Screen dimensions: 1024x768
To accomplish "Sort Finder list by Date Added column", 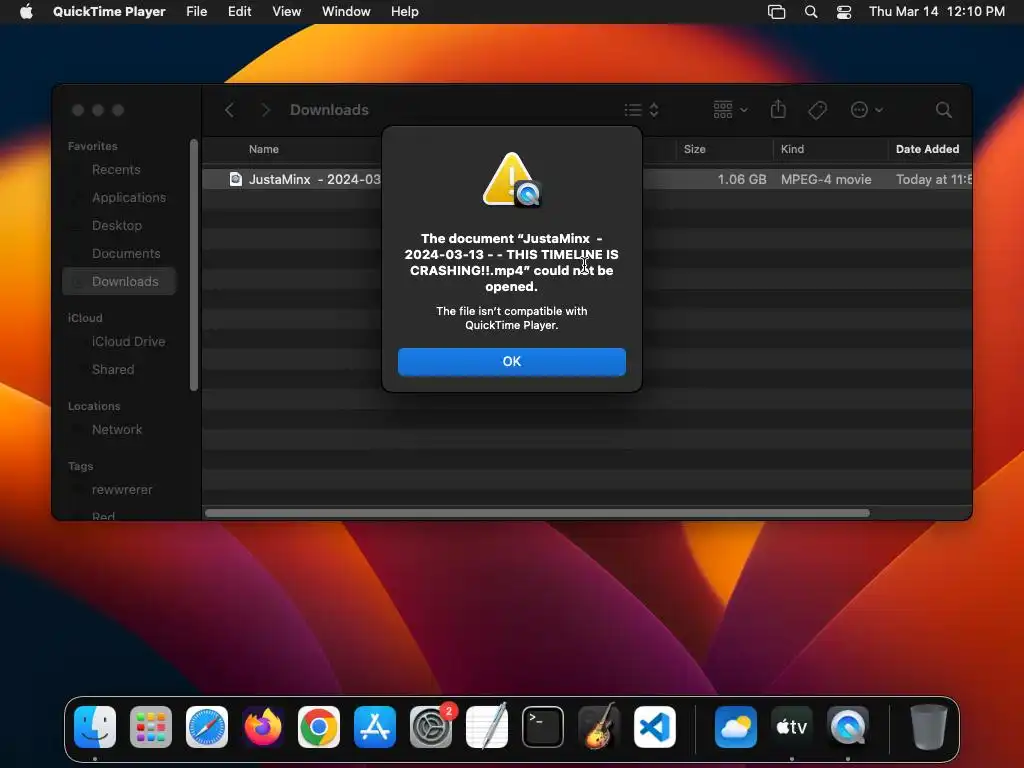I will click(927, 149).
